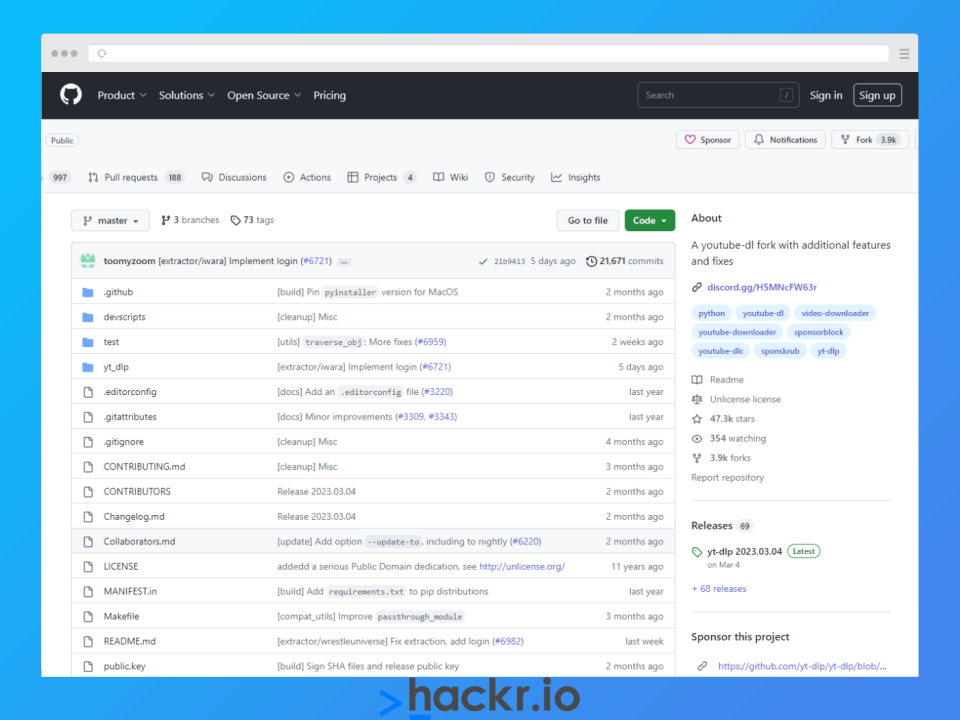Open the Pull requests tab
The image size is (960, 720).
[x=136, y=178]
